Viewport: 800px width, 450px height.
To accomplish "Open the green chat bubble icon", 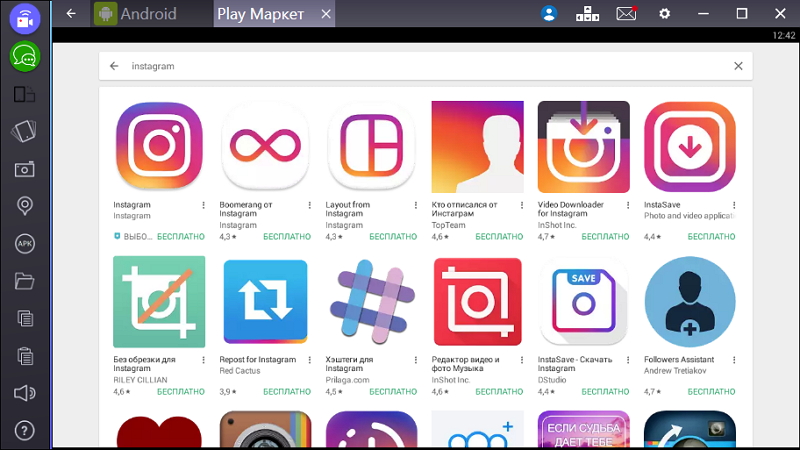I will click(24, 57).
